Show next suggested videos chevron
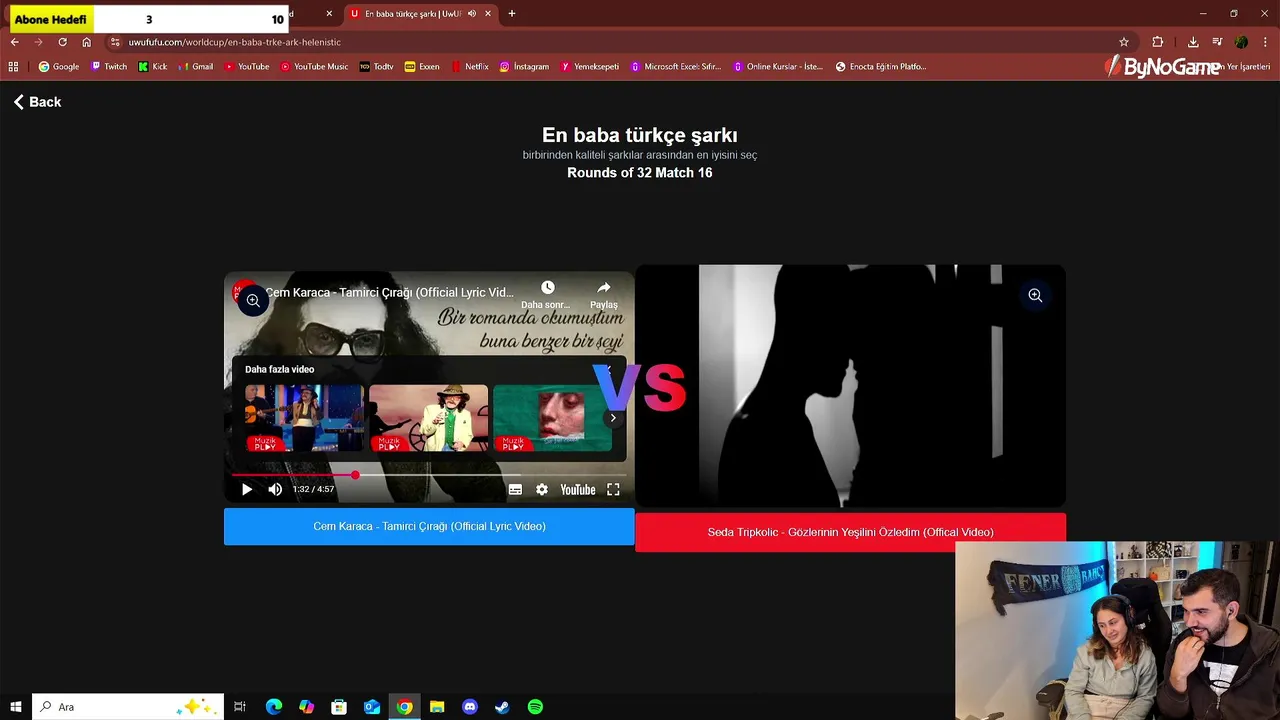The height and width of the screenshot is (720, 1280). [613, 418]
